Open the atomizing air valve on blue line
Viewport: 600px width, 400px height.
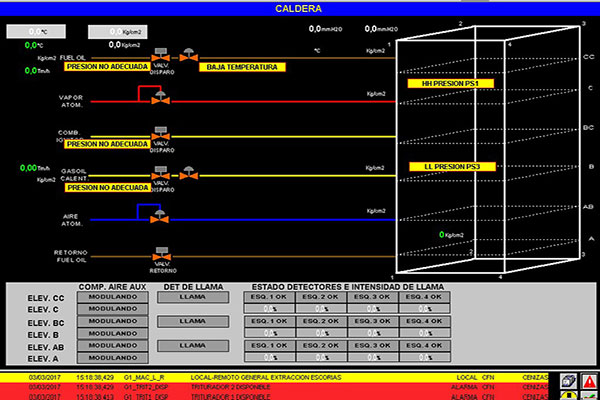click(x=160, y=216)
